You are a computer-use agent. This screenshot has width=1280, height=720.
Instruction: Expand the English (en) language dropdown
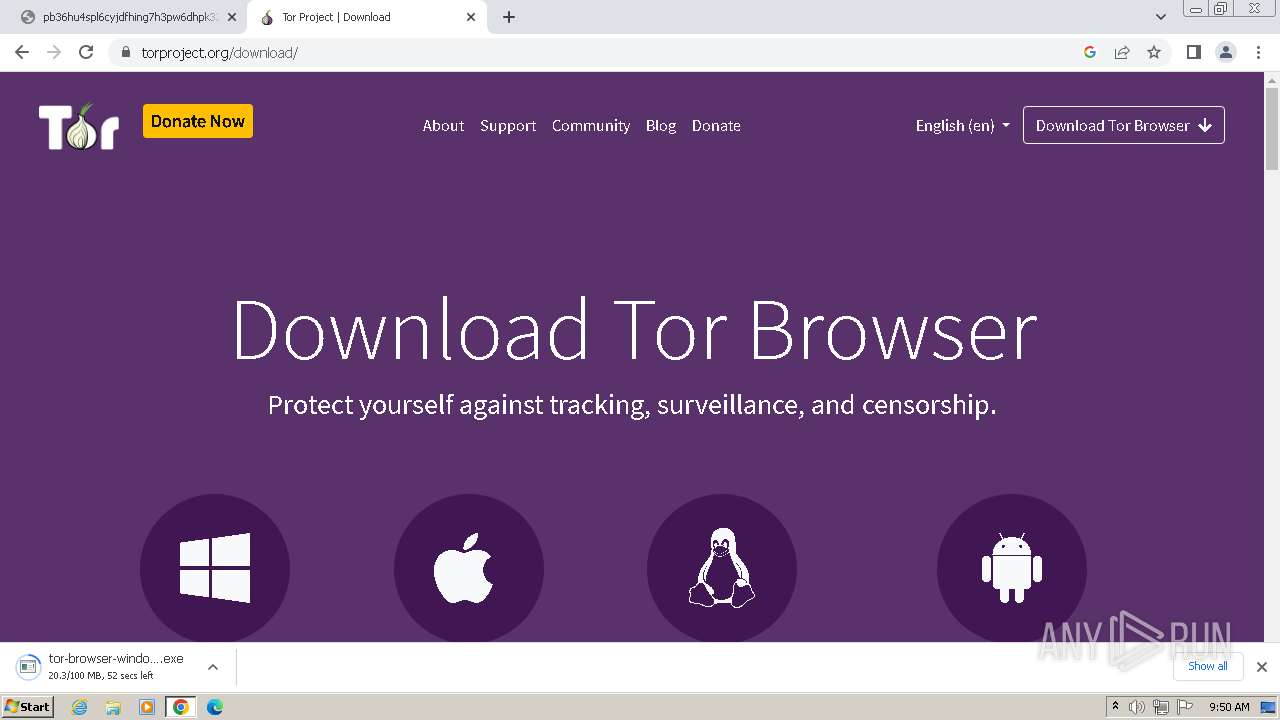tap(963, 126)
